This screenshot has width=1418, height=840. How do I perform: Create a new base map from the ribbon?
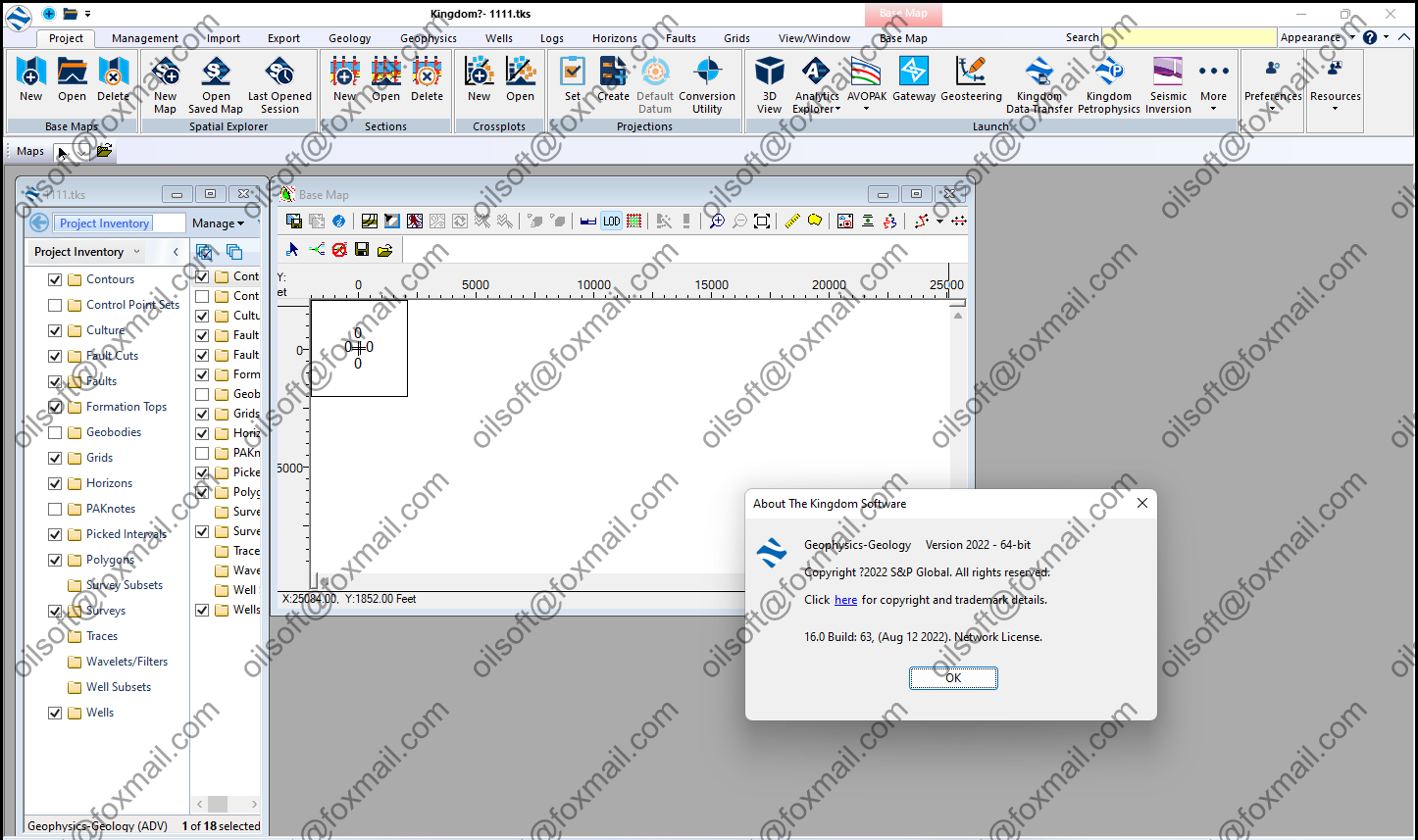click(x=31, y=78)
